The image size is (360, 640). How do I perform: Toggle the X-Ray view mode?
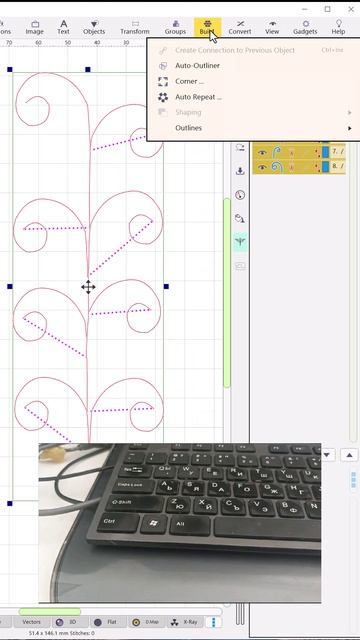[x=185, y=622]
